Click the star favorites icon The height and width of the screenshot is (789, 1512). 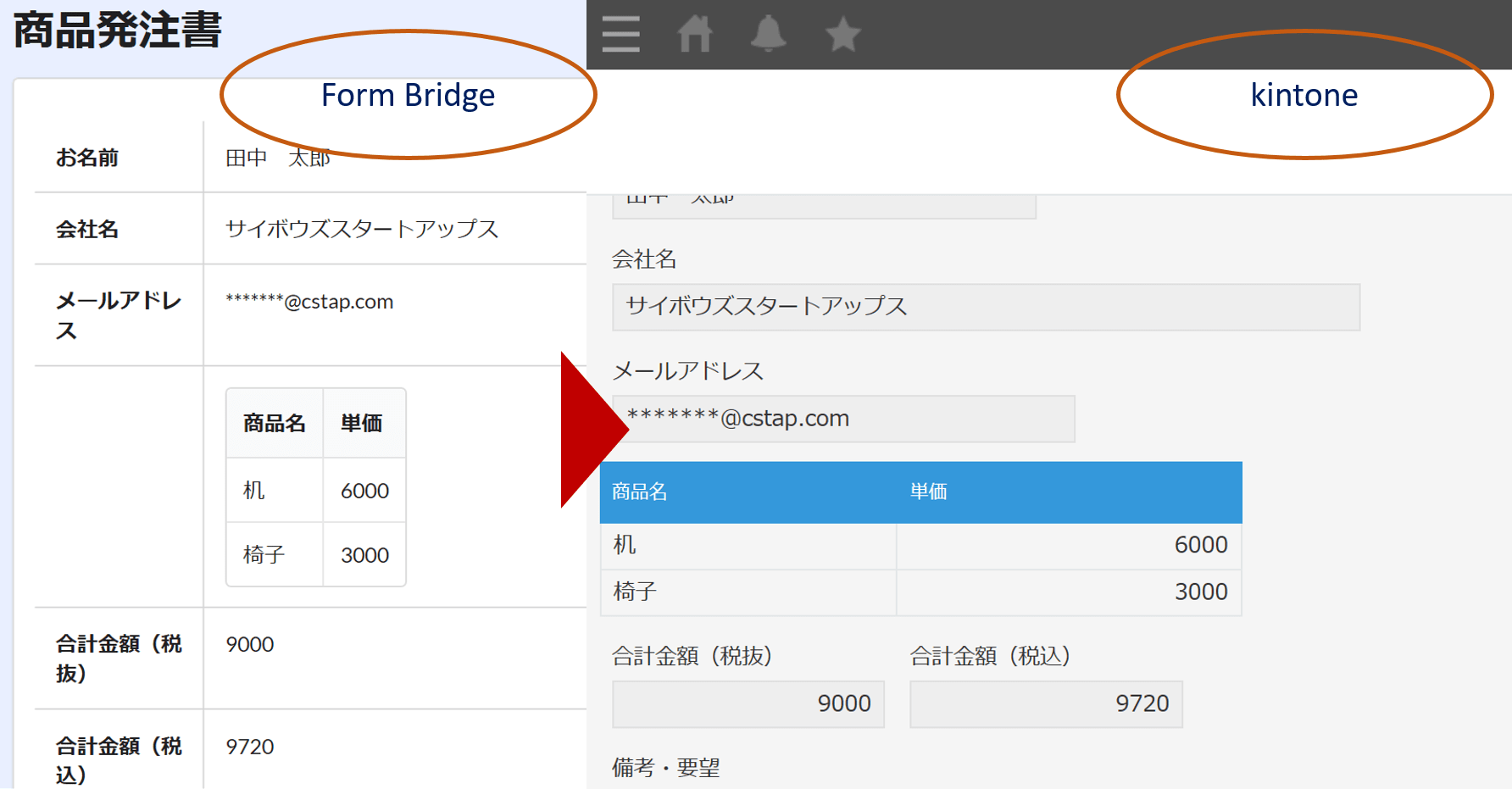[x=842, y=35]
